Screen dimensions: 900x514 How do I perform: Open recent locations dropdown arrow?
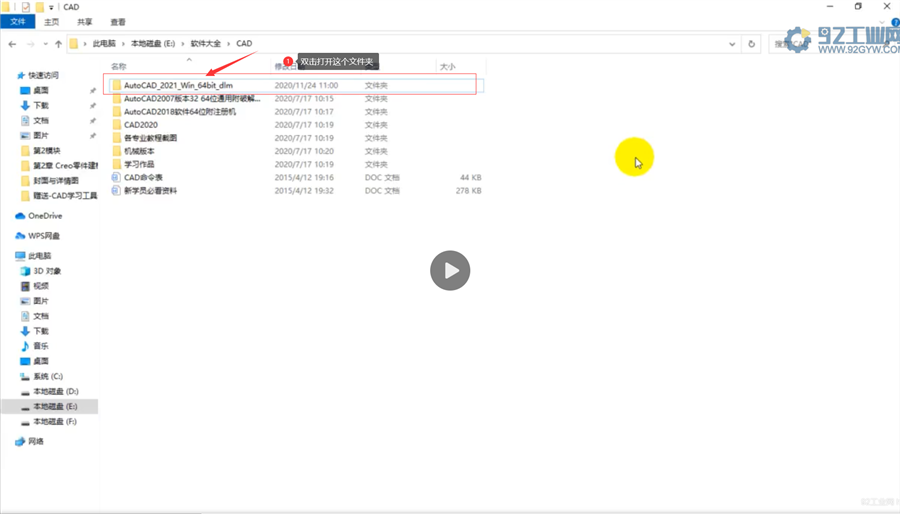[x=45, y=44]
